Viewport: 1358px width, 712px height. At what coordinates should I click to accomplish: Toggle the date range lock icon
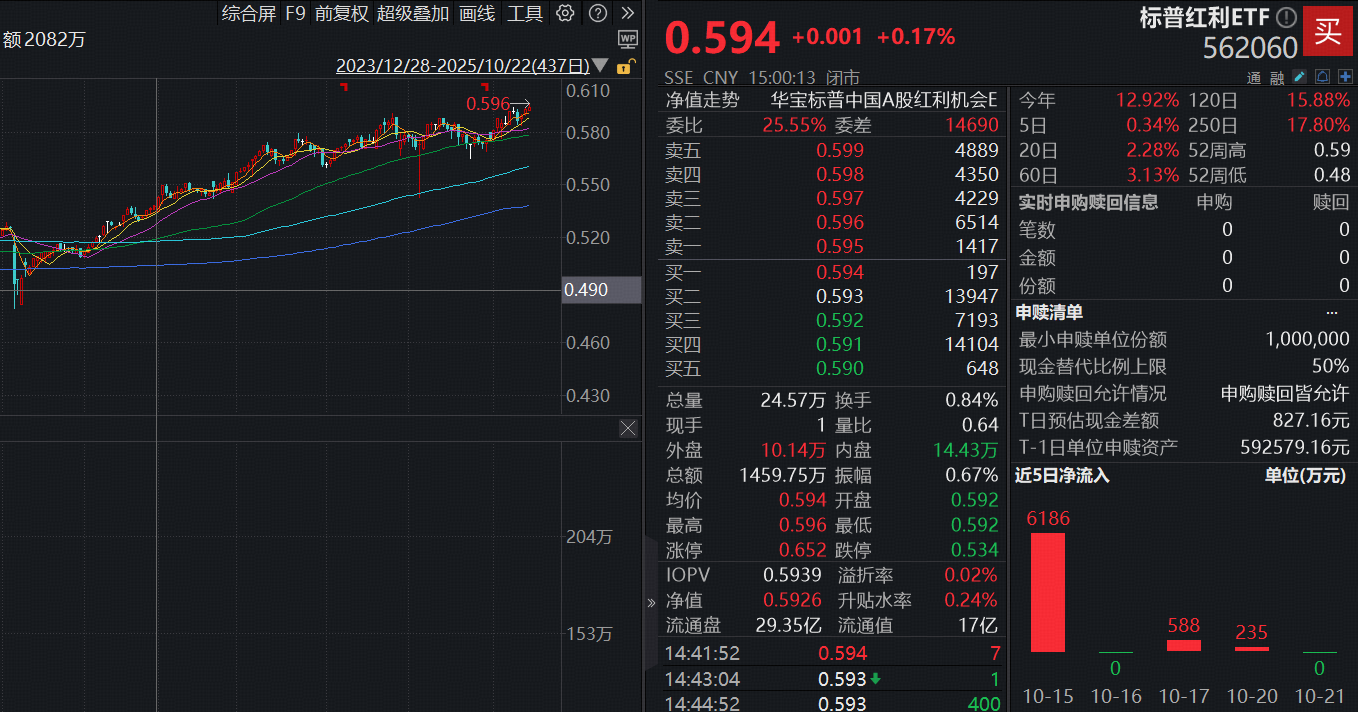[625, 67]
